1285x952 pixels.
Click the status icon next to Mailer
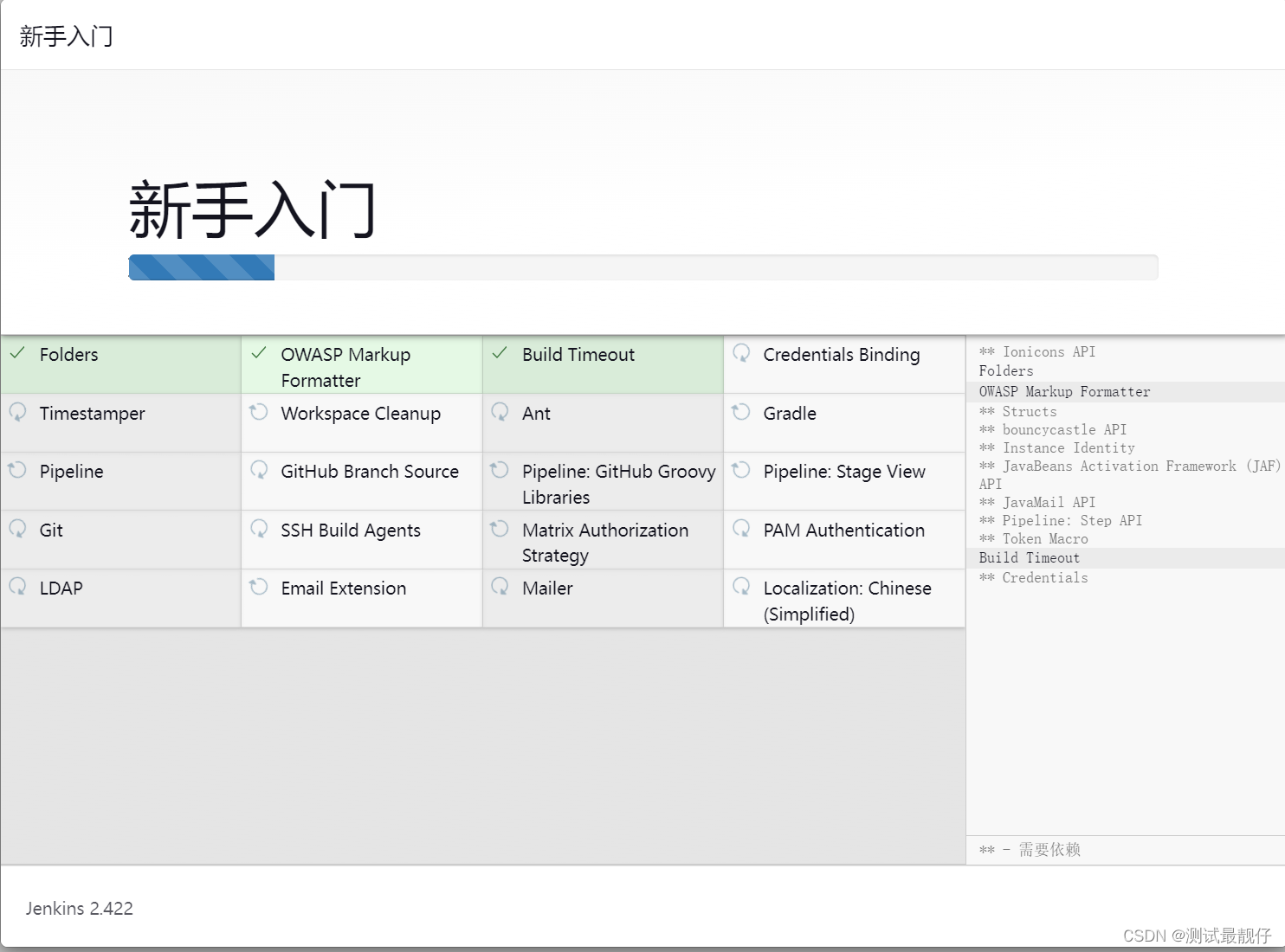coord(500,587)
